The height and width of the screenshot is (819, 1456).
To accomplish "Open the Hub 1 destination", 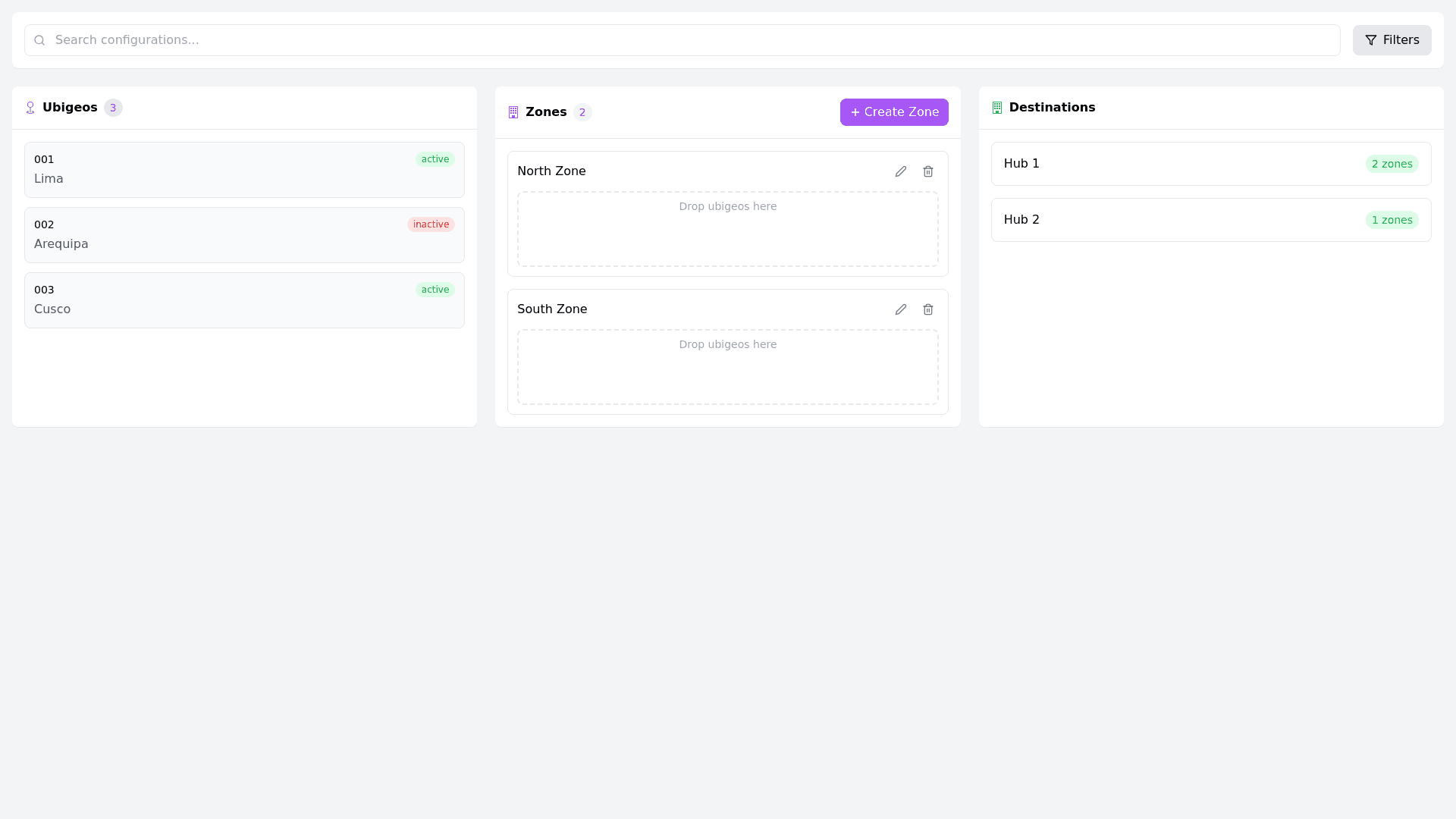I will (1210, 164).
